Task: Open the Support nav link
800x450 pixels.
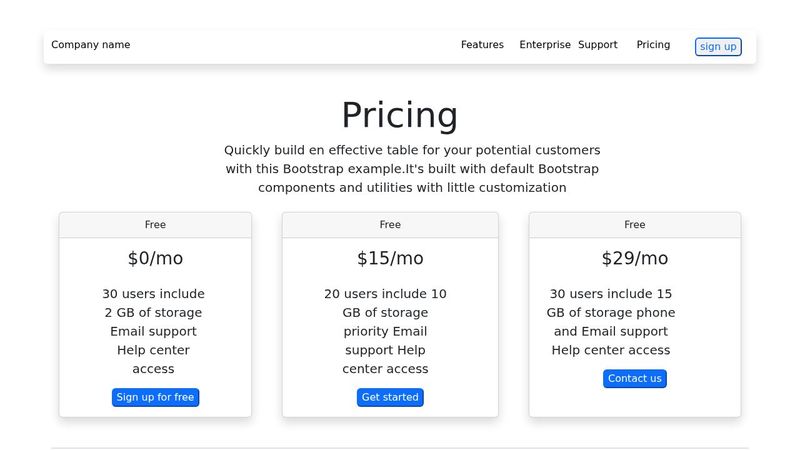Action: coord(598,45)
